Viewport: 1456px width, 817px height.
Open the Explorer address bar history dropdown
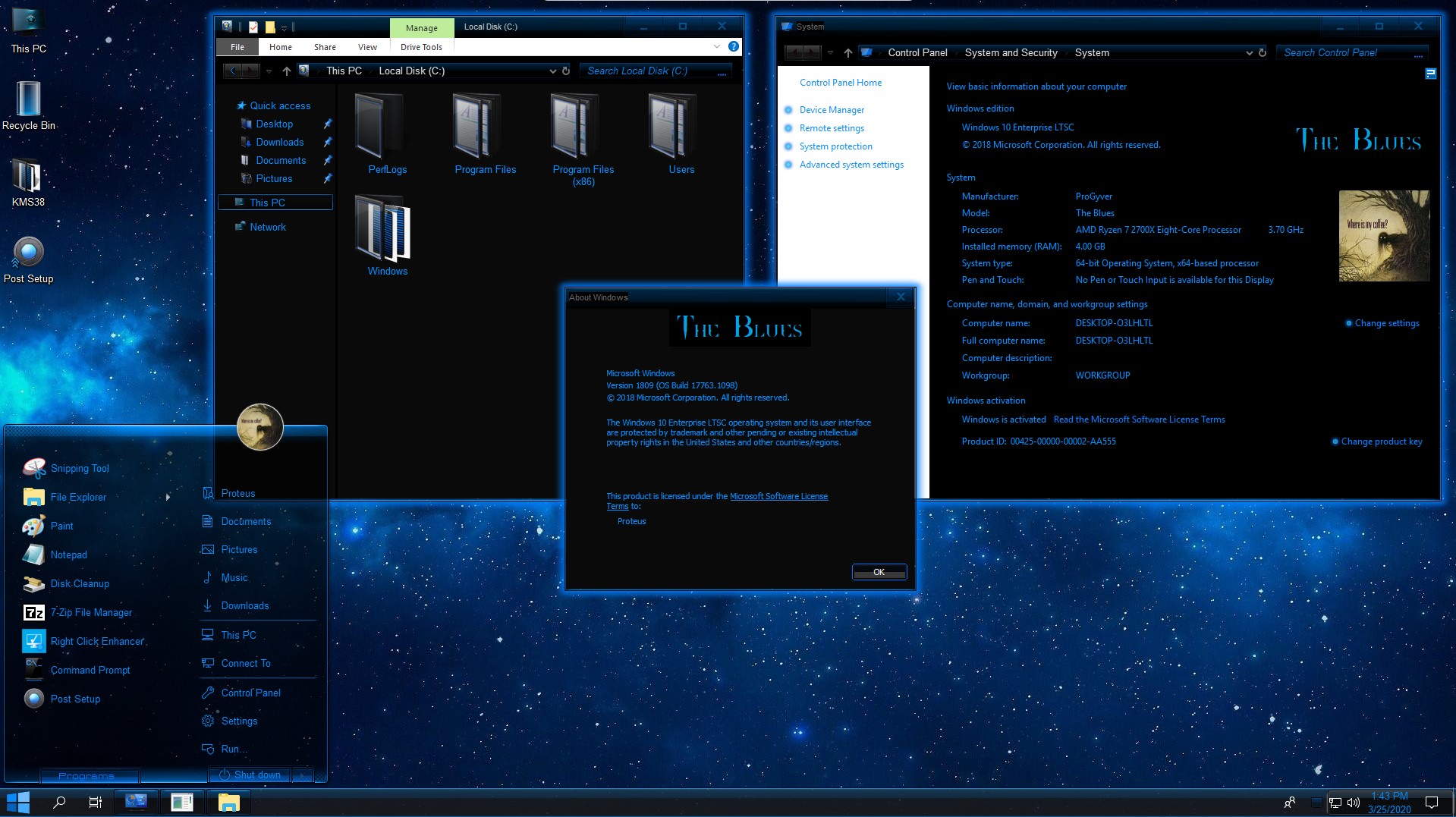(552, 71)
